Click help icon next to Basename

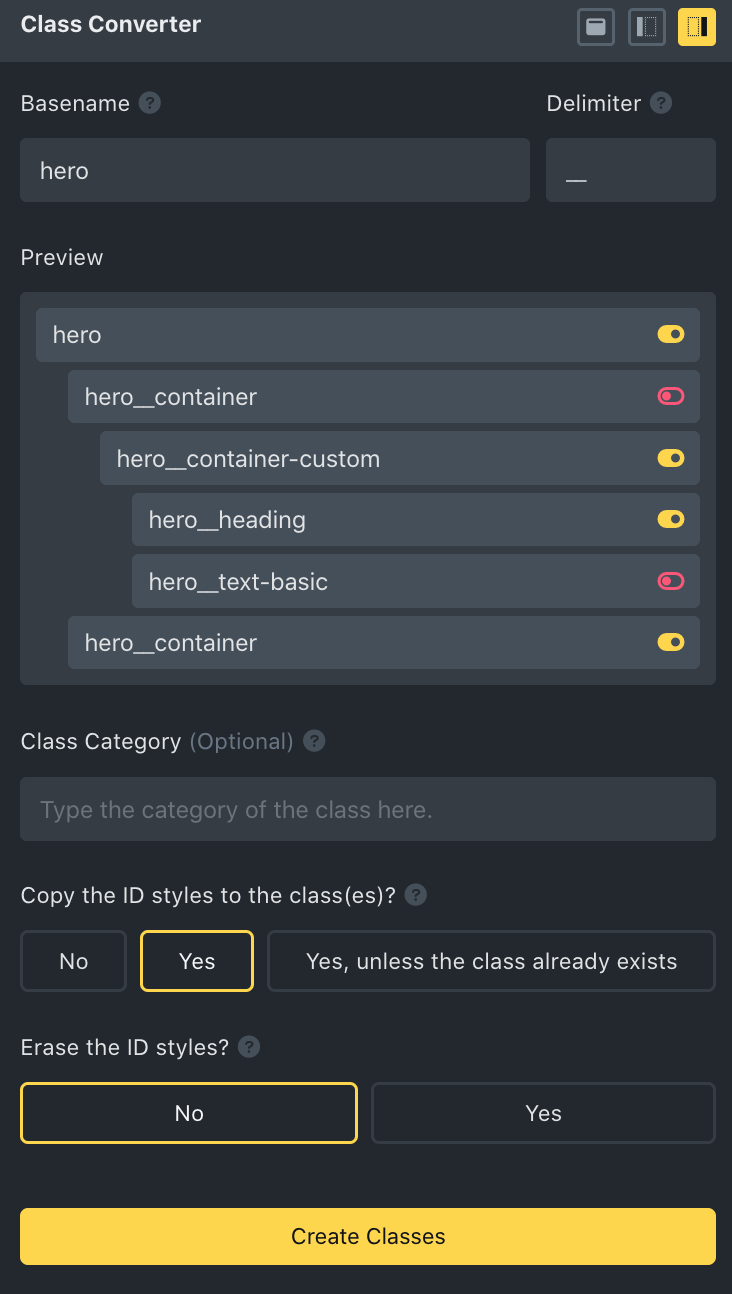(x=150, y=103)
